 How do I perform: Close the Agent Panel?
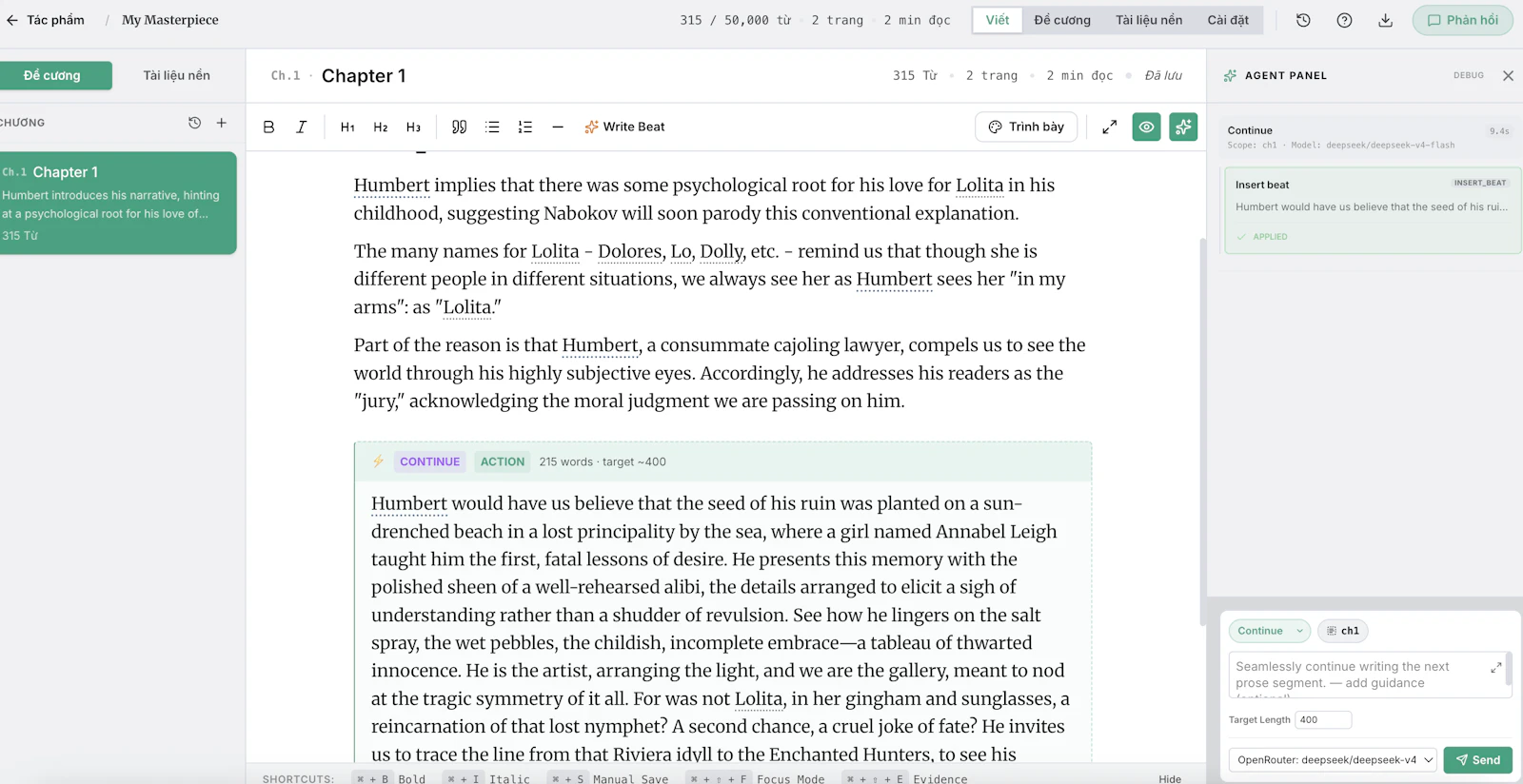1508,75
